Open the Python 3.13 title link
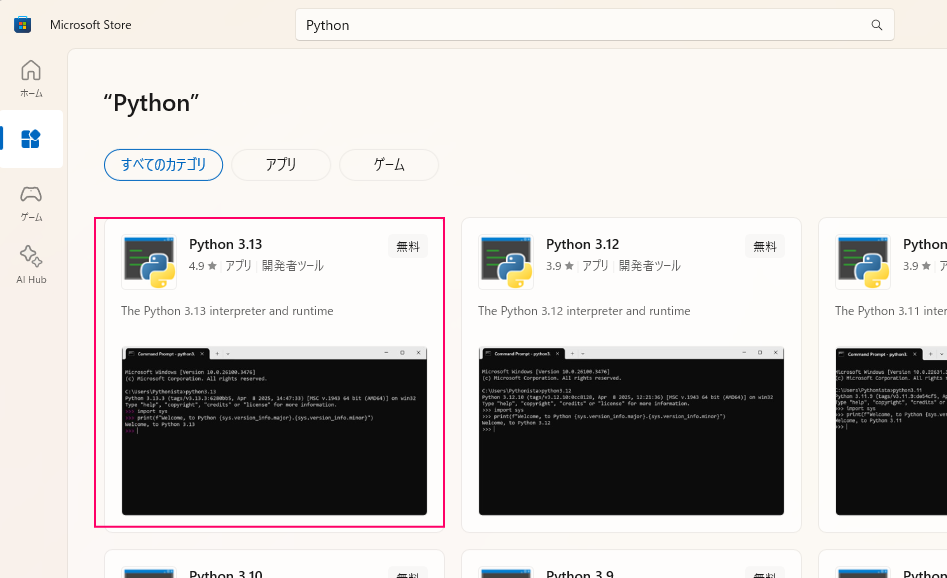The height and width of the screenshot is (578, 947). tap(225, 244)
